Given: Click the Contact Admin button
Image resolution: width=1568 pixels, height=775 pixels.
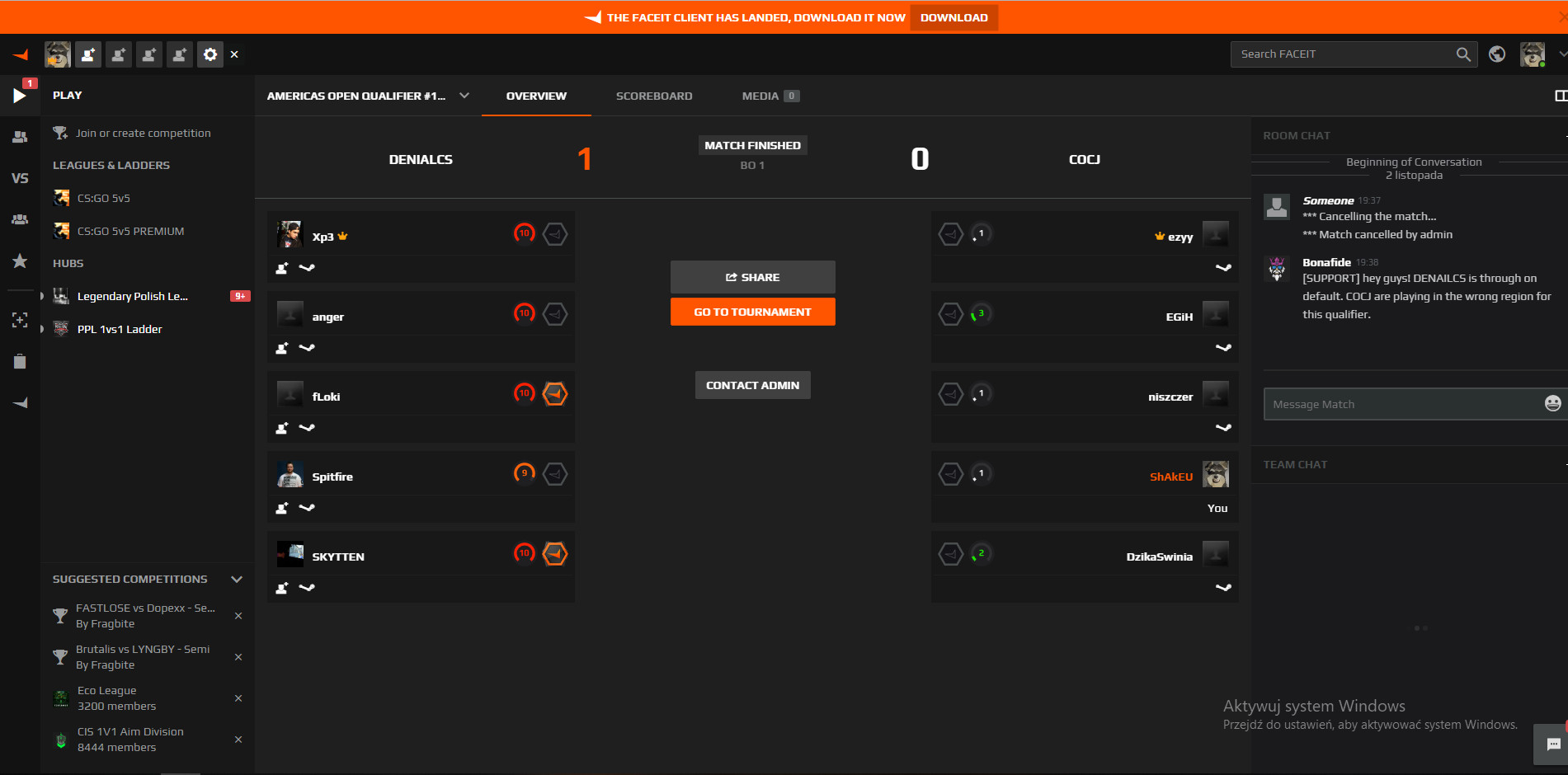Looking at the screenshot, I should click(753, 385).
